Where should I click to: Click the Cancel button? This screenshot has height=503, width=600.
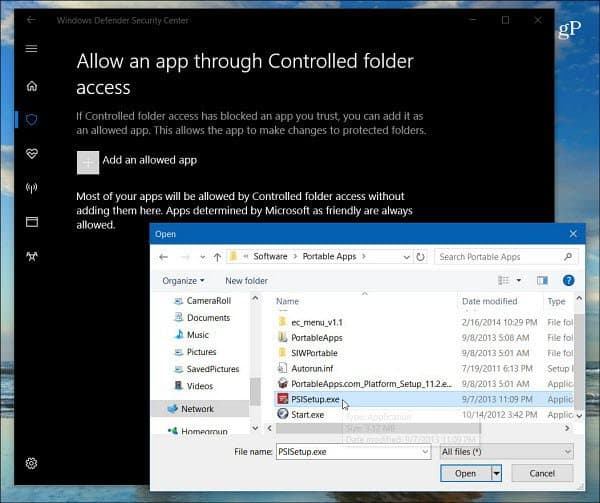pyautogui.click(x=542, y=474)
